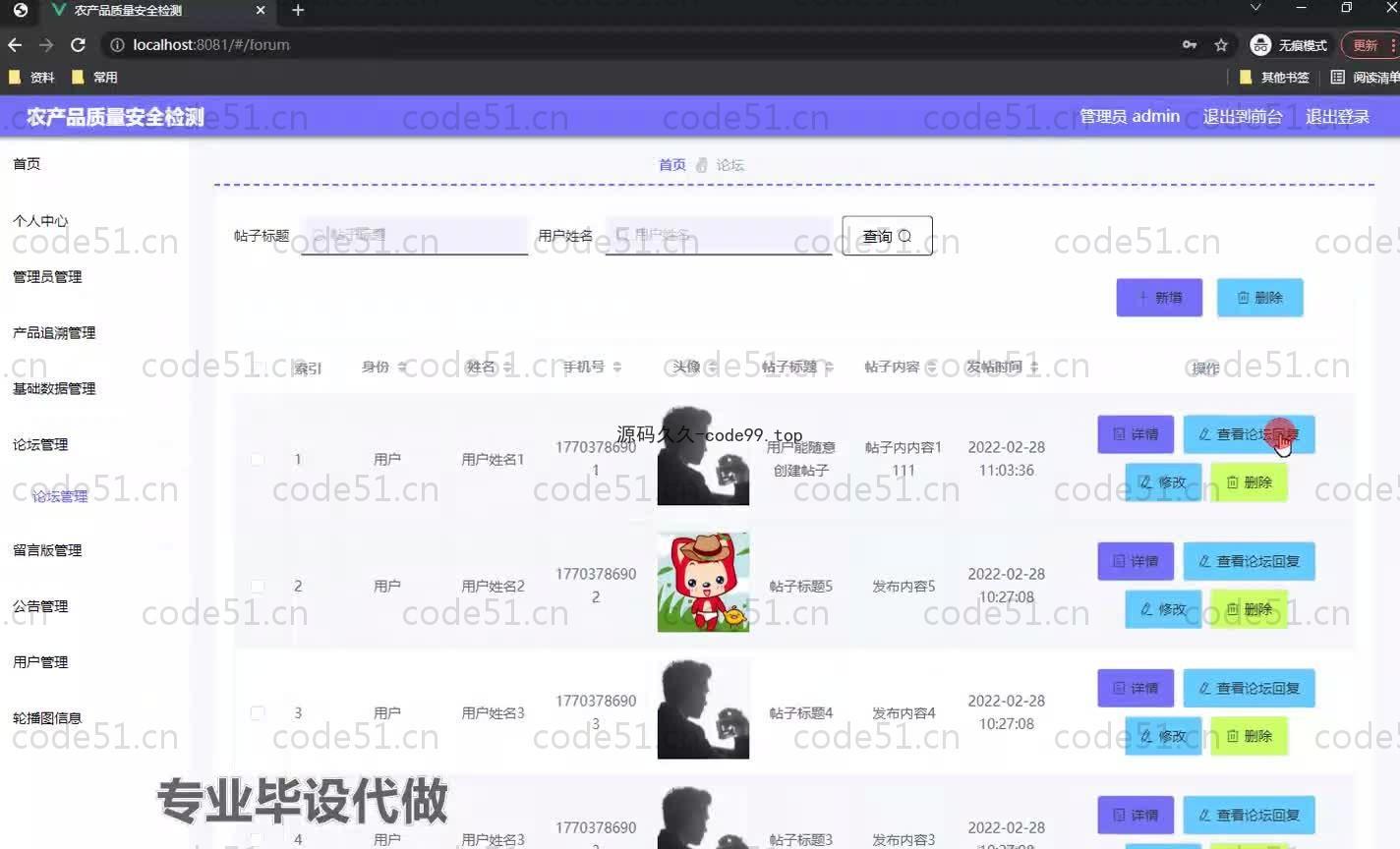Click 退出到前台 in header
Viewport: 1400px width, 849px height.
1243,116
